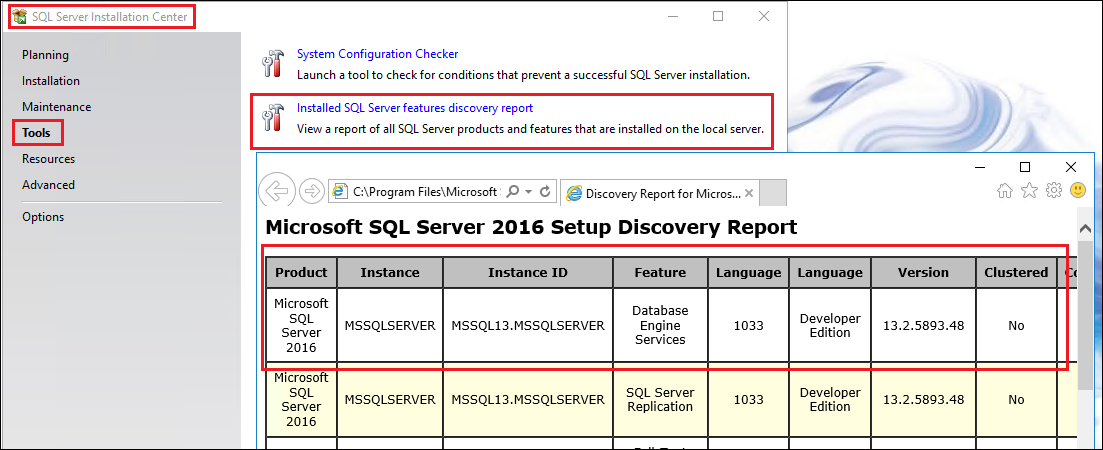Open the Options section
The image size is (1103, 450).
(43, 217)
